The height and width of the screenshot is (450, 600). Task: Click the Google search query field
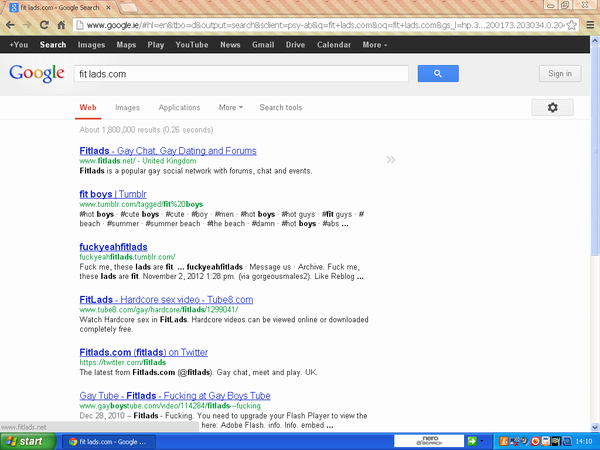tap(241, 73)
